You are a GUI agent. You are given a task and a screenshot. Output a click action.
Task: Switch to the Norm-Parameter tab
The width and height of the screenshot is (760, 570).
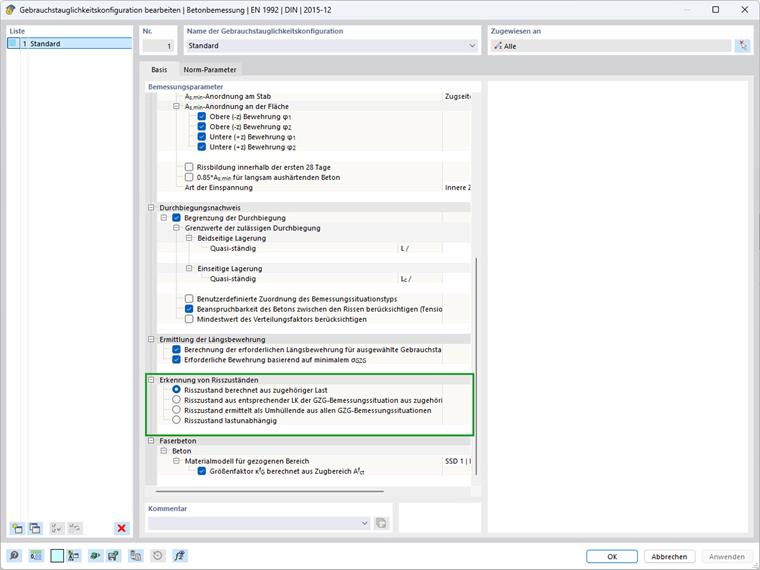click(210, 70)
